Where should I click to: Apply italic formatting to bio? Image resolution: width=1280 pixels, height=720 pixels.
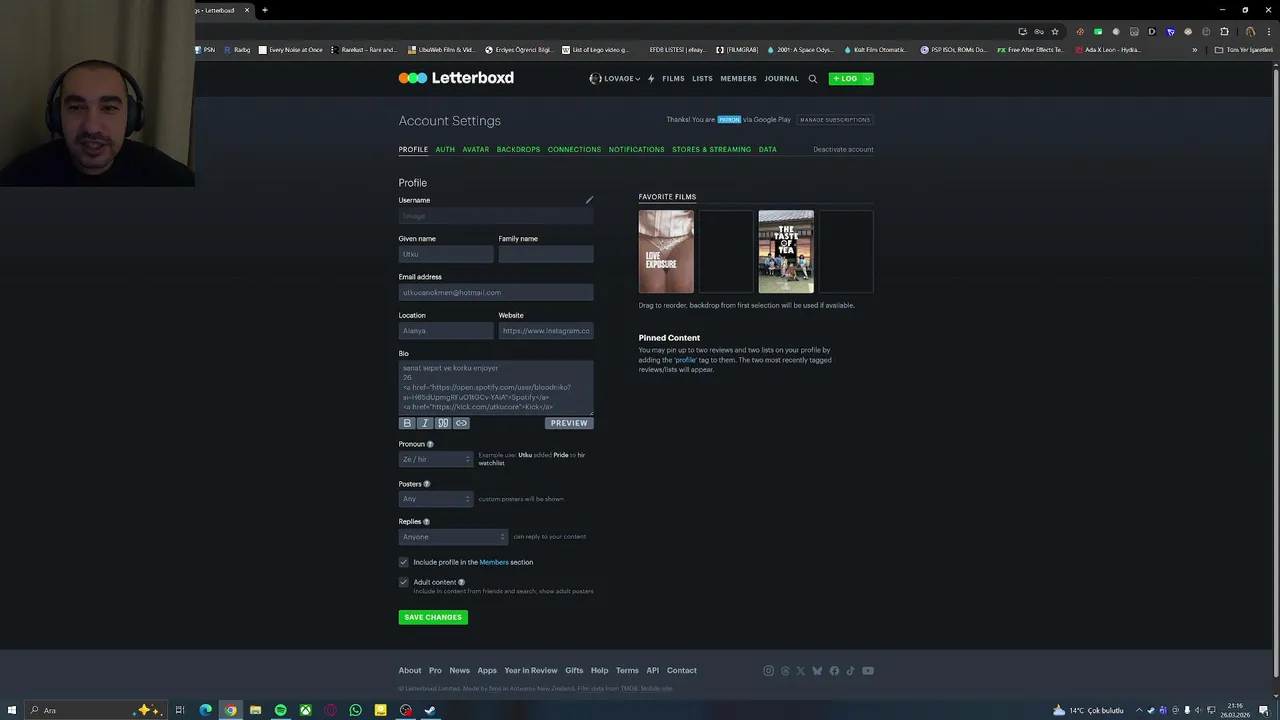tap(425, 423)
